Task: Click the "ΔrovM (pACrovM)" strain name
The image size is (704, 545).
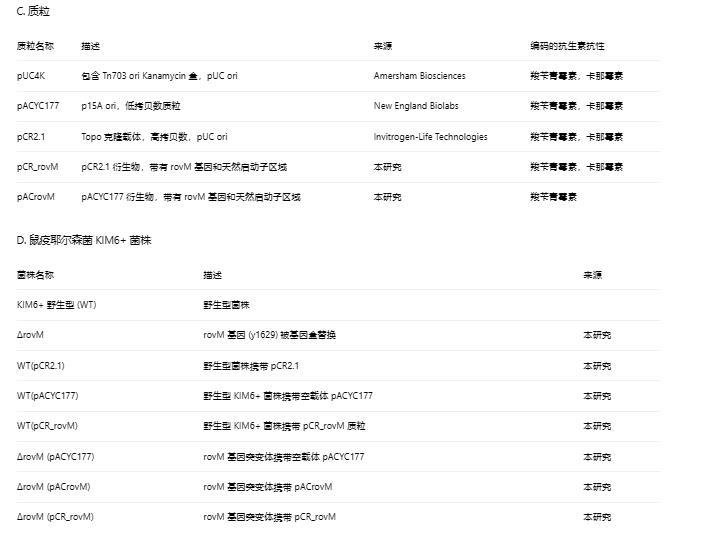Action: click(x=53, y=487)
